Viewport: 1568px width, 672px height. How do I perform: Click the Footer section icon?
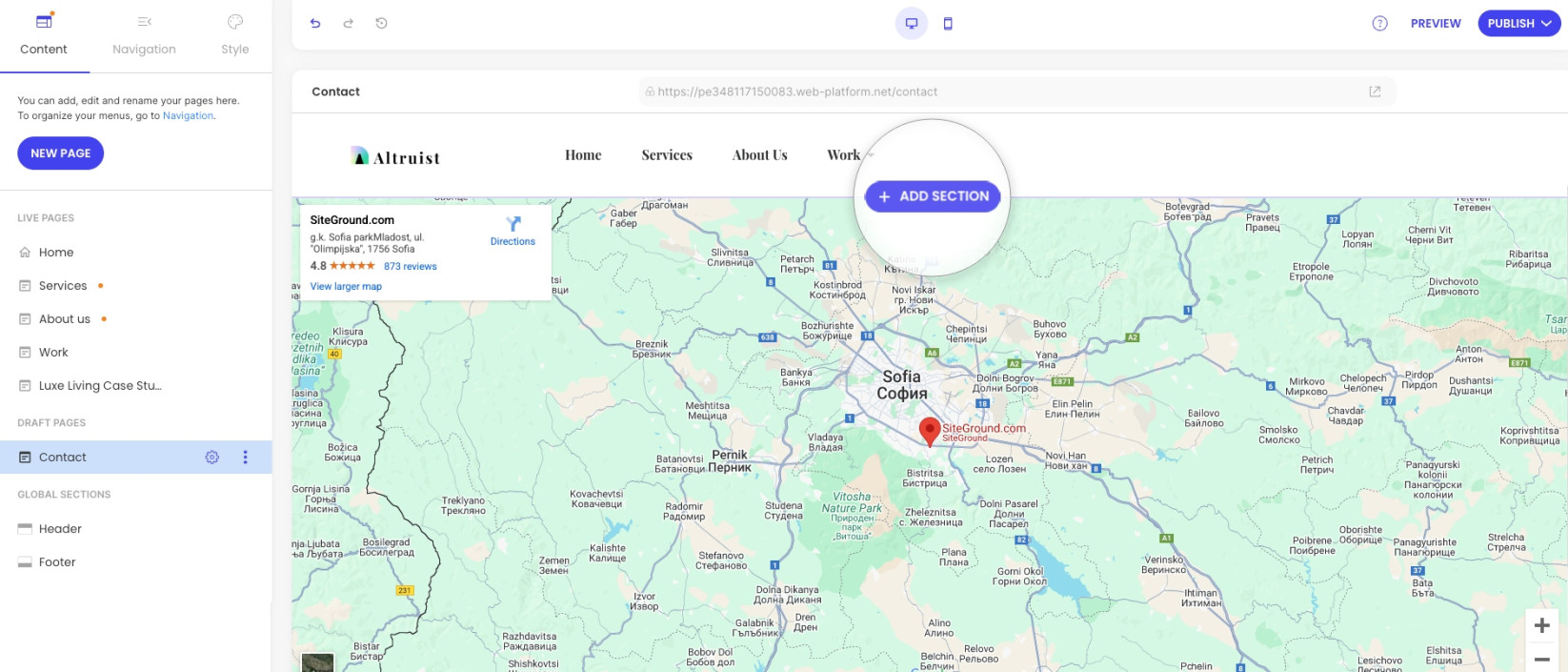click(25, 562)
